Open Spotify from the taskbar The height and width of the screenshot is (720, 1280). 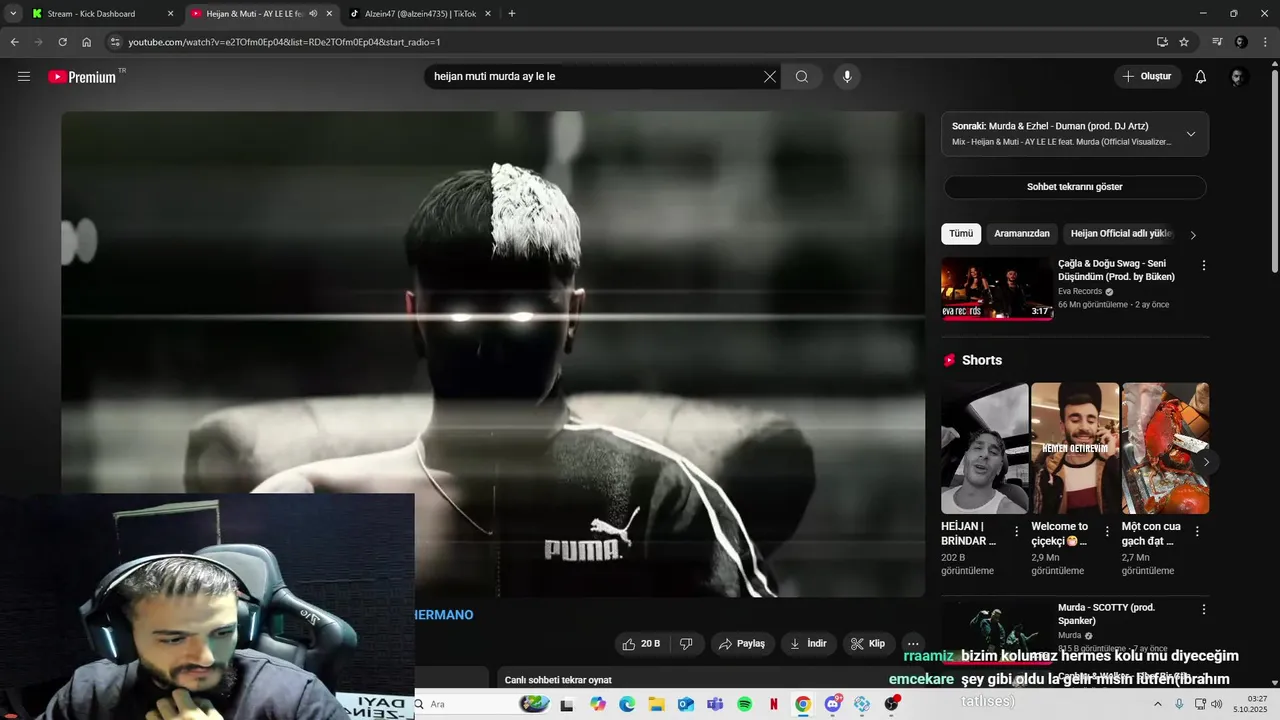pos(744,704)
